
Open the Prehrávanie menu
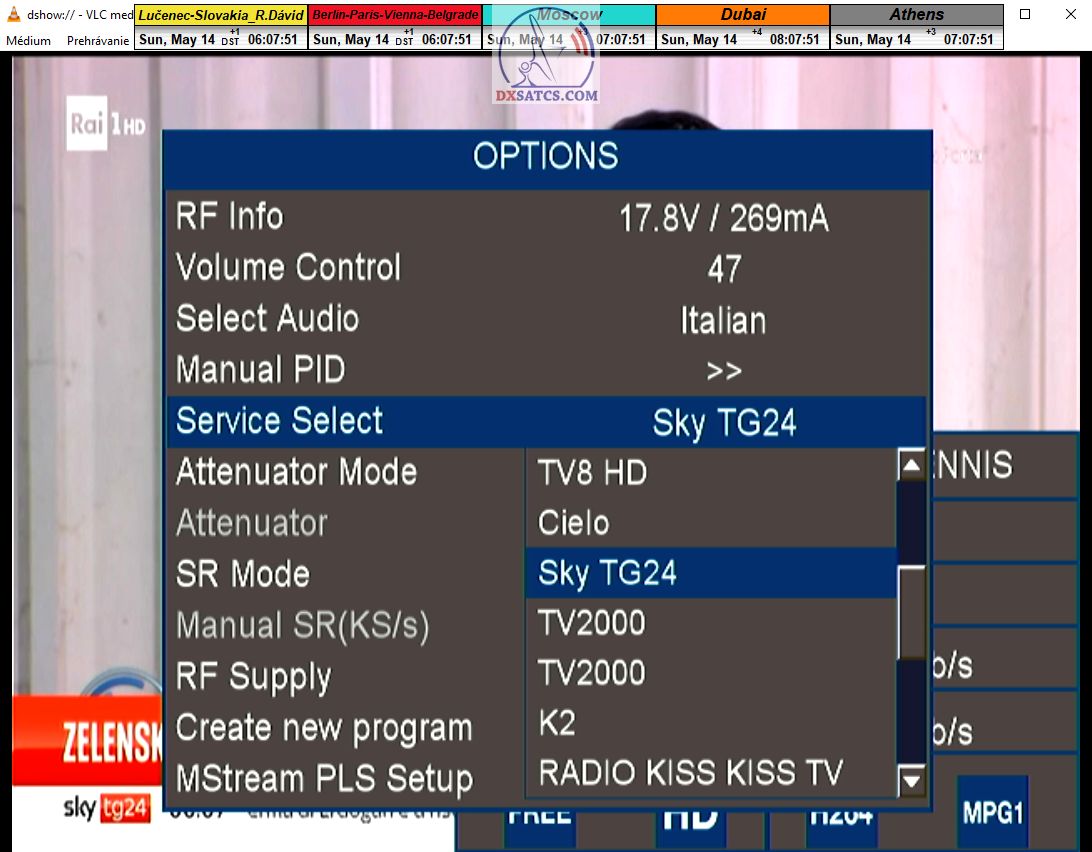coord(99,41)
